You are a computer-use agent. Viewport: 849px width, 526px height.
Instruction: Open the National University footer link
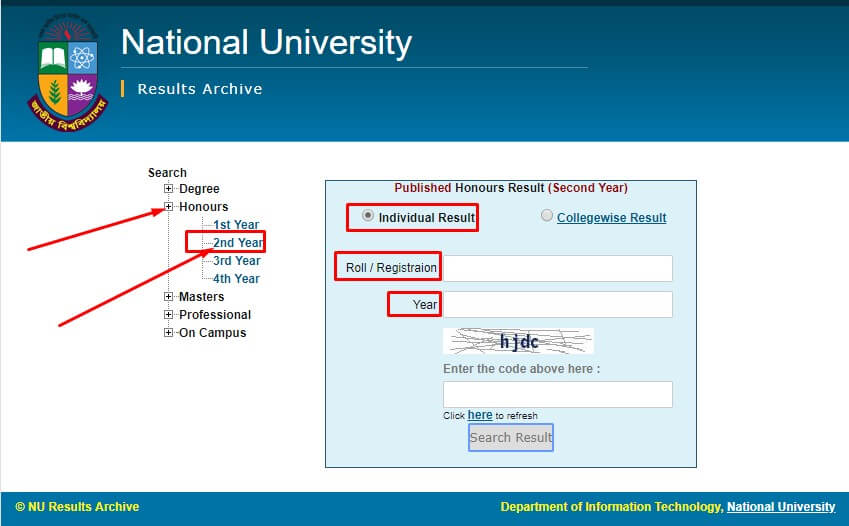(x=781, y=506)
